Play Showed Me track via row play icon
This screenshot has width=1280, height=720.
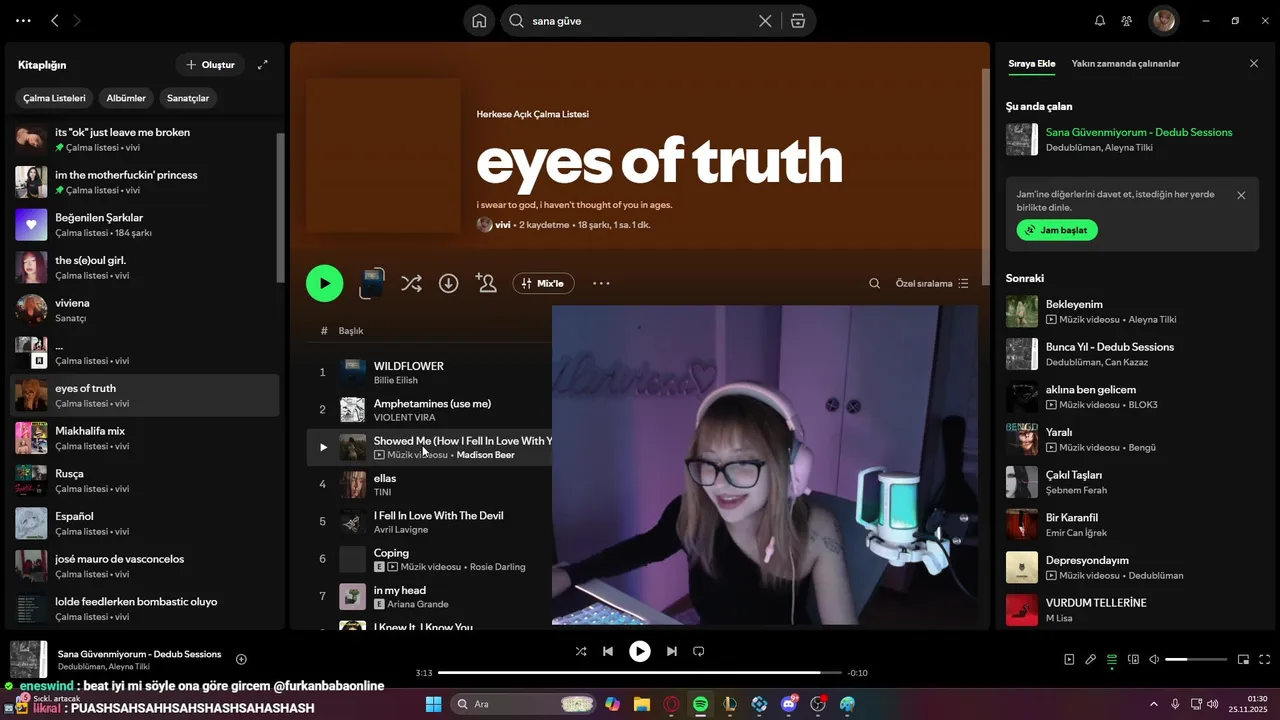pyautogui.click(x=323, y=447)
